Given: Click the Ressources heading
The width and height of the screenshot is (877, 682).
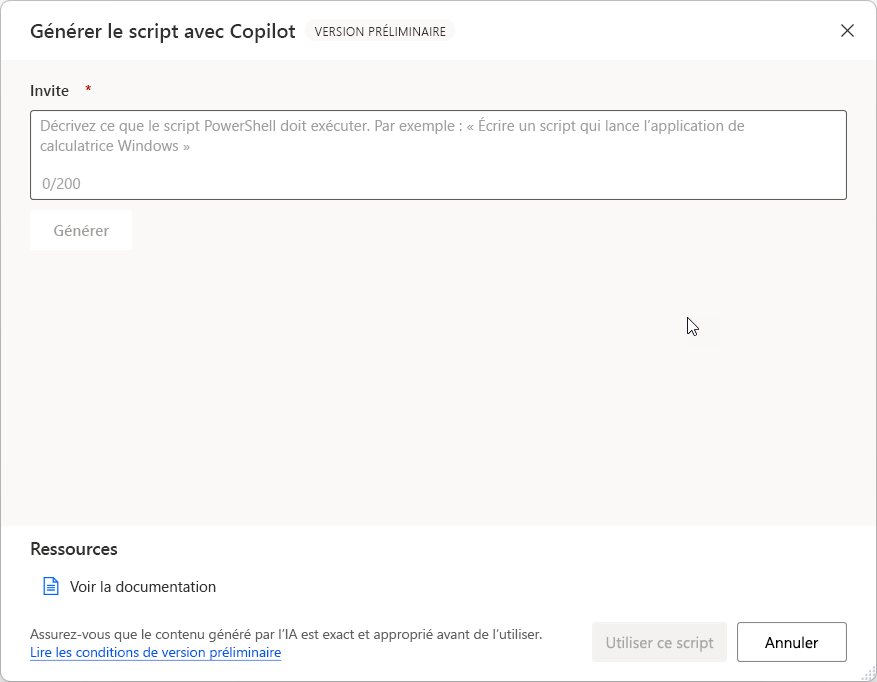Looking at the screenshot, I should coord(74,549).
